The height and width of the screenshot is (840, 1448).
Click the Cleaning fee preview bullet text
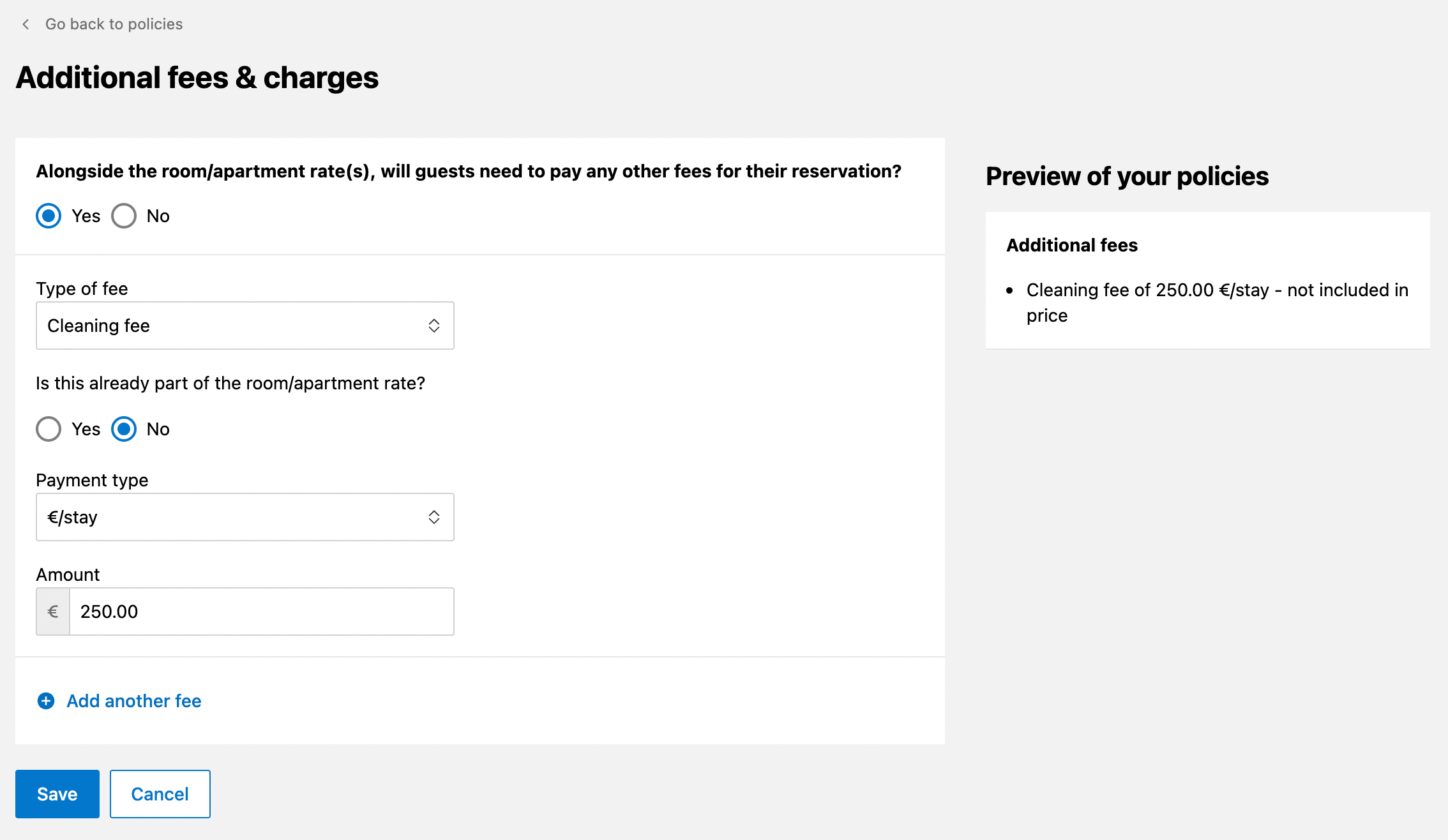coord(1216,302)
